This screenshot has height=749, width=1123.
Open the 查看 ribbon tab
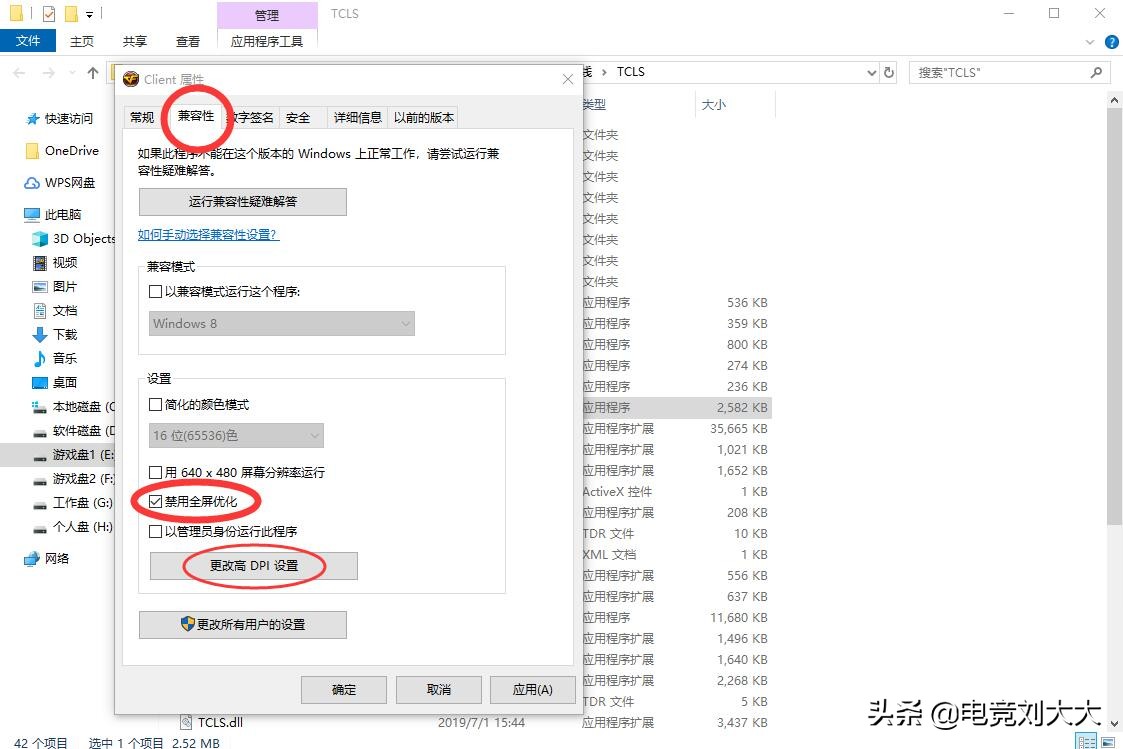pyautogui.click(x=189, y=41)
